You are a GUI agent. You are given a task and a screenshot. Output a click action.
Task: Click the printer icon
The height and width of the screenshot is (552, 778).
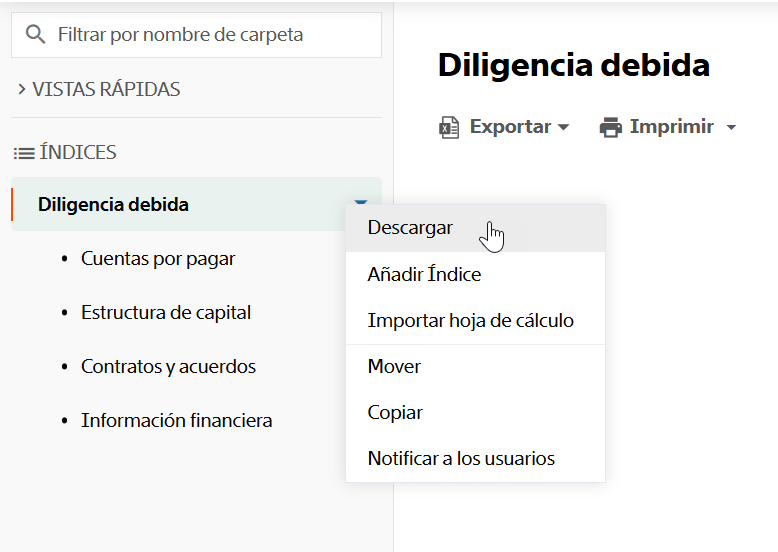tap(611, 127)
